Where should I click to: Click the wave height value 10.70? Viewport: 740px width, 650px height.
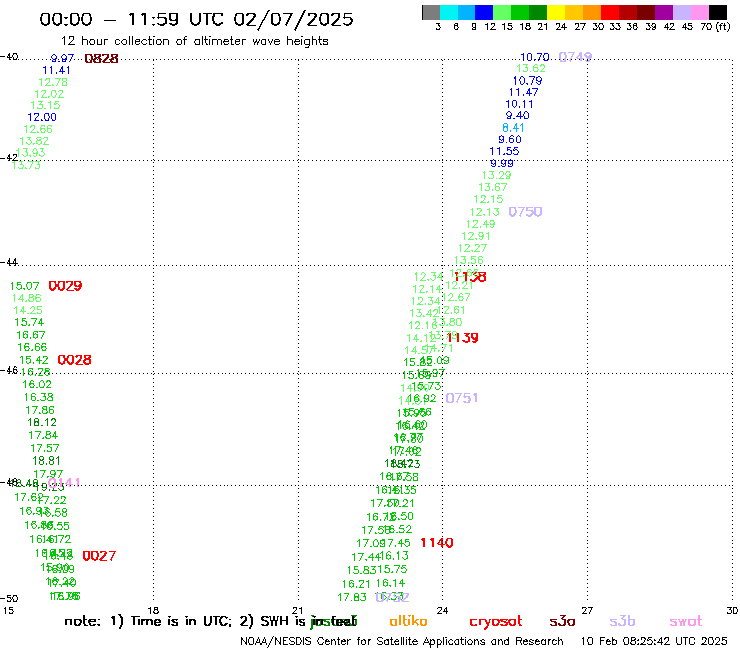point(535,57)
